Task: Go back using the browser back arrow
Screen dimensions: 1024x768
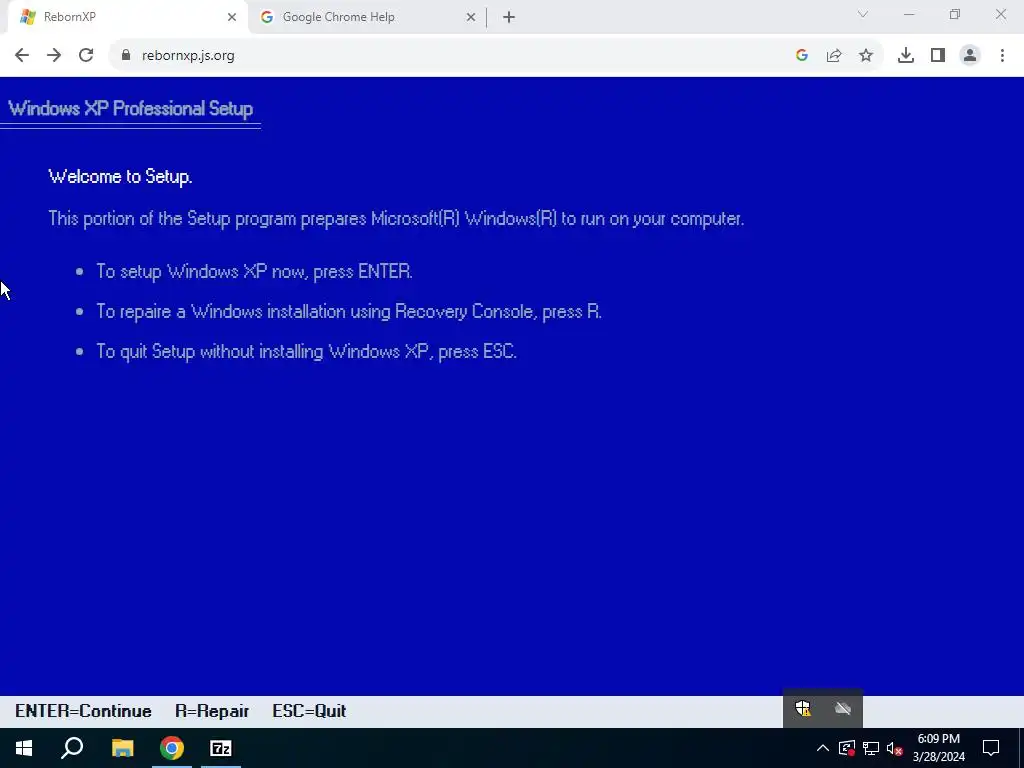Action: (22, 56)
